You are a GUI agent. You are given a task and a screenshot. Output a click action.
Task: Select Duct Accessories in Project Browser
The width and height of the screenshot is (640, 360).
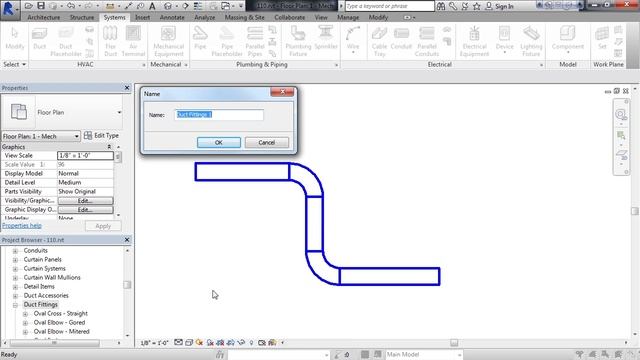coord(46,296)
